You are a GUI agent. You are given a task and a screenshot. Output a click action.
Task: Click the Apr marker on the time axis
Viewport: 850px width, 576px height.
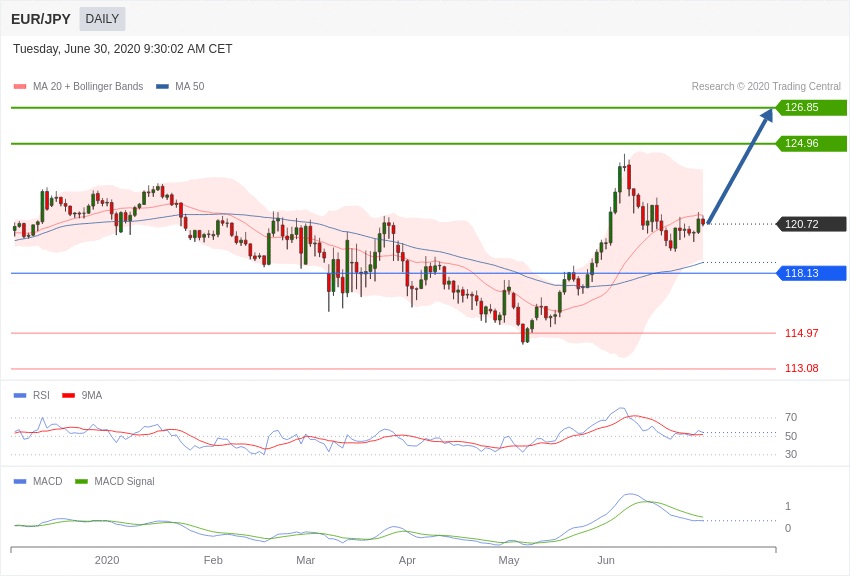pos(407,560)
